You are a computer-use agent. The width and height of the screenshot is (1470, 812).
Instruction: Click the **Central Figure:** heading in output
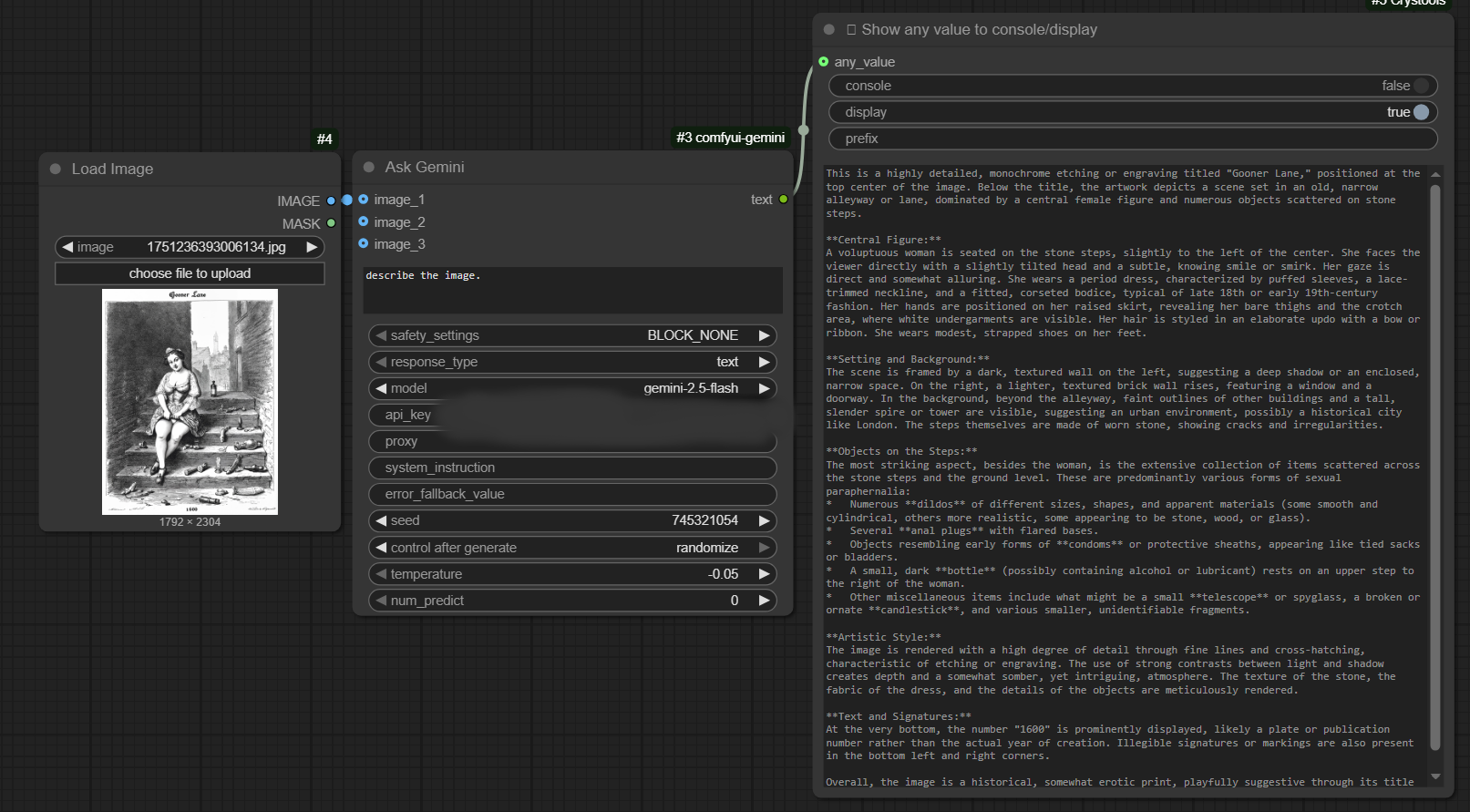pos(883,240)
